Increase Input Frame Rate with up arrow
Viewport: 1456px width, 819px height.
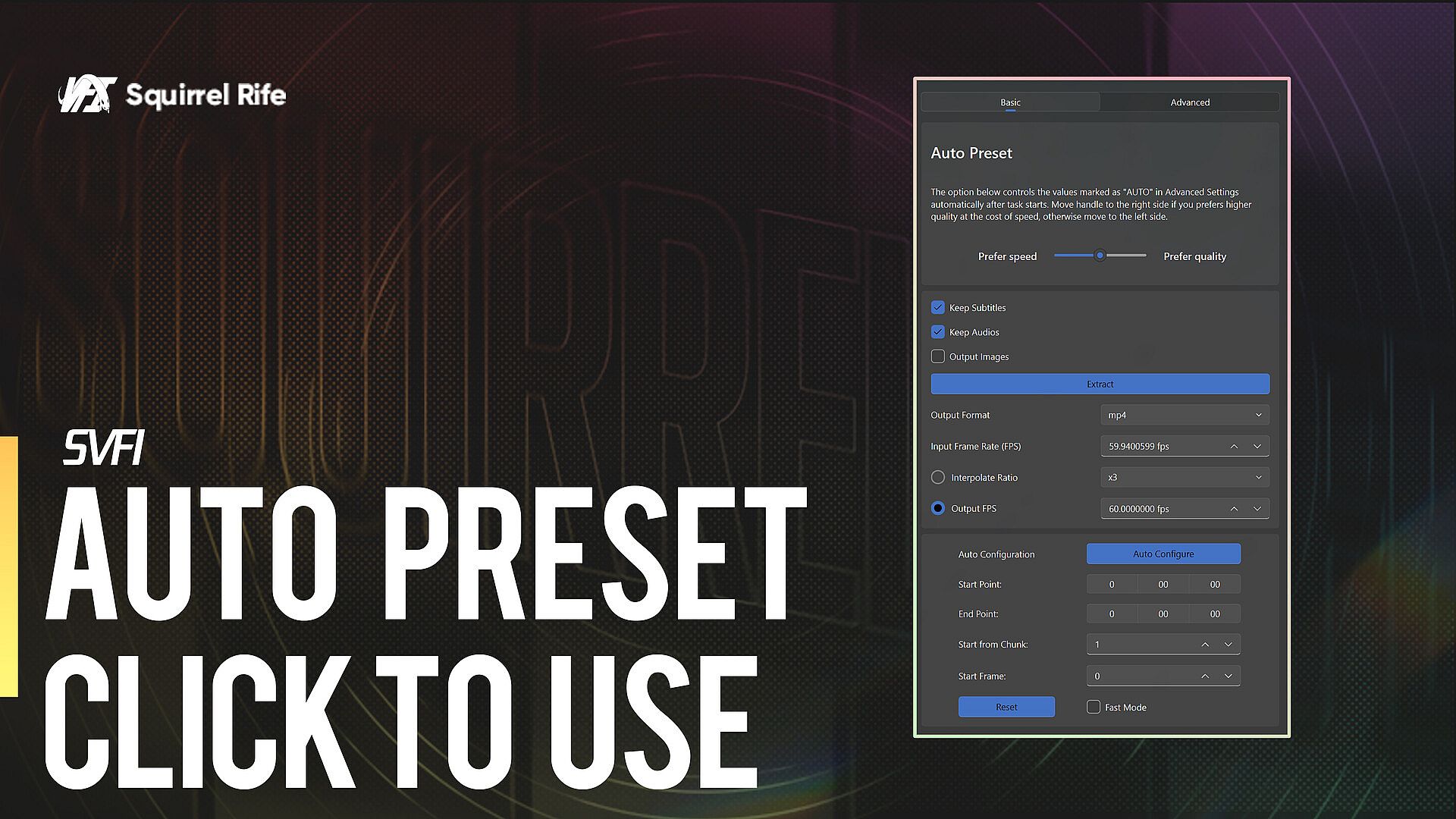click(1234, 447)
